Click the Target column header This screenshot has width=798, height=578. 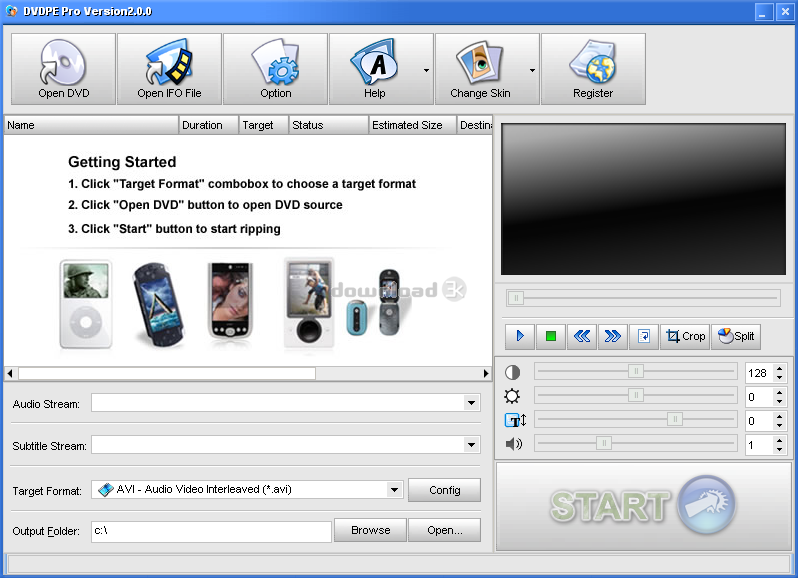tap(264, 125)
